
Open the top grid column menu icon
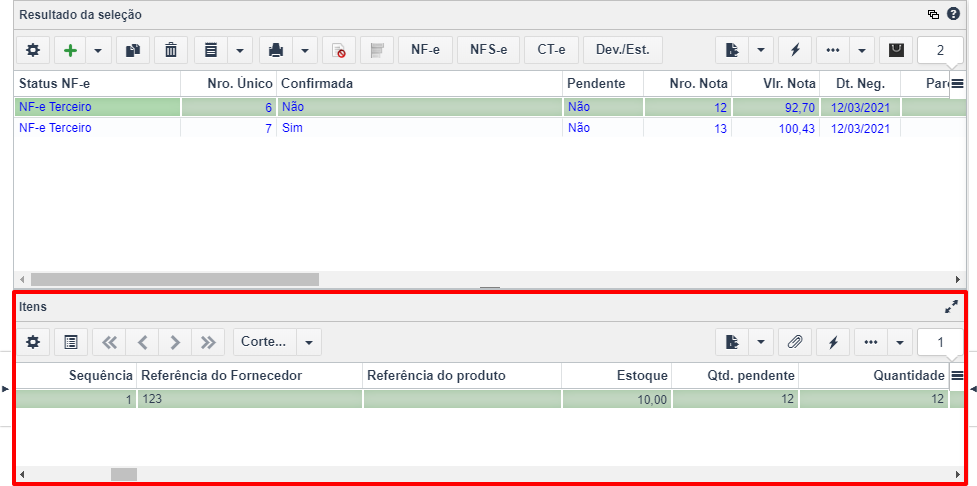(x=958, y=83)
